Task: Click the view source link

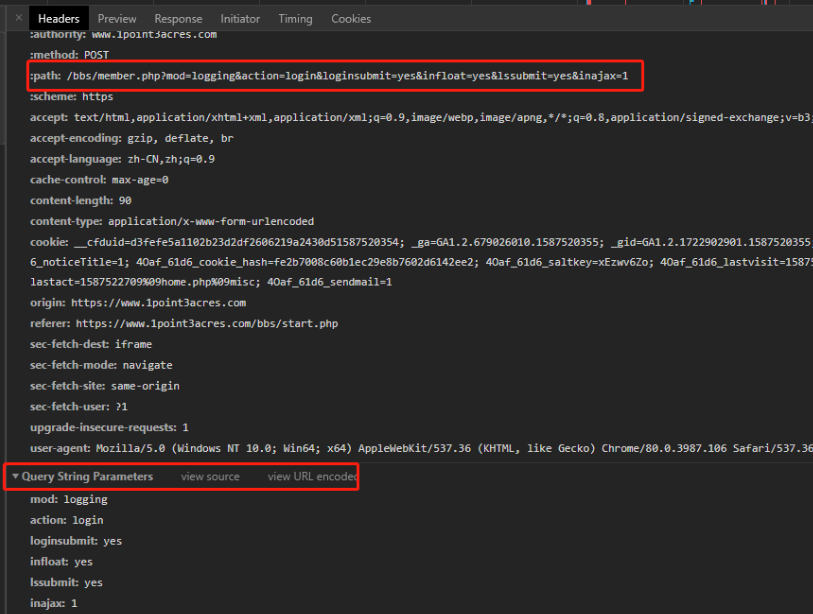Action: 209,476
